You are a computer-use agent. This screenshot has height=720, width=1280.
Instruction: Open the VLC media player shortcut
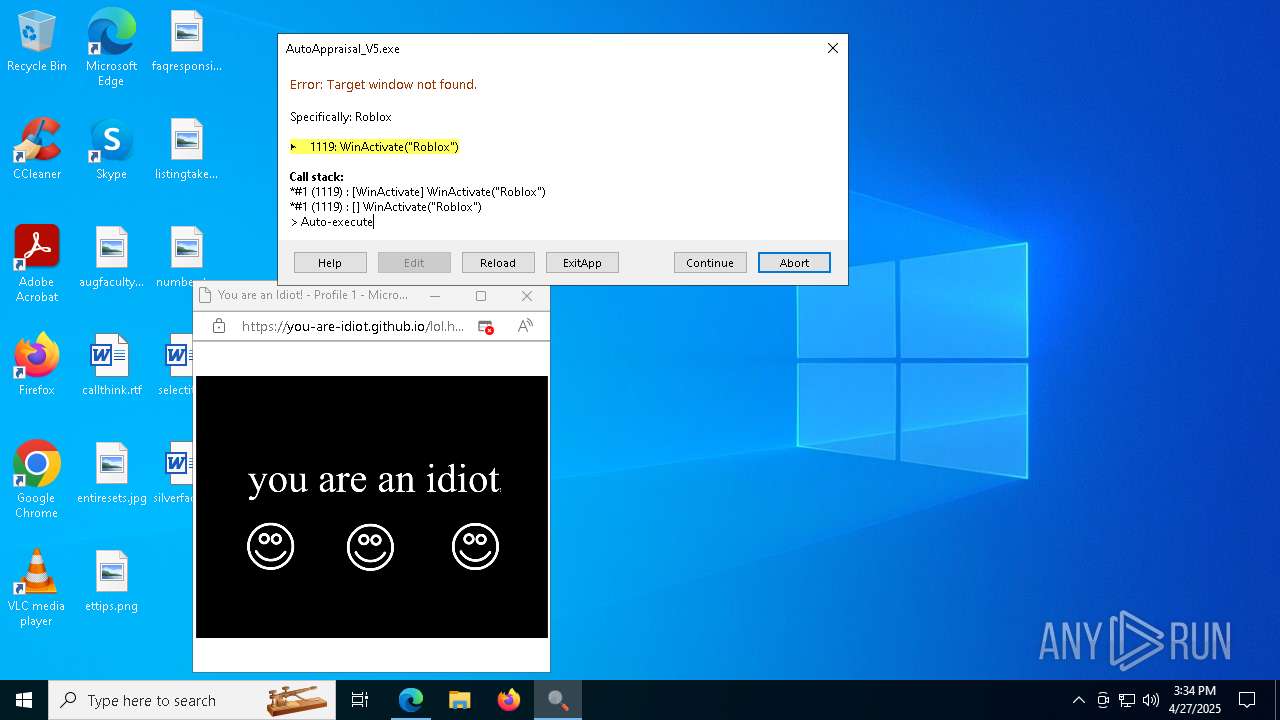click(x=37, y=588)
